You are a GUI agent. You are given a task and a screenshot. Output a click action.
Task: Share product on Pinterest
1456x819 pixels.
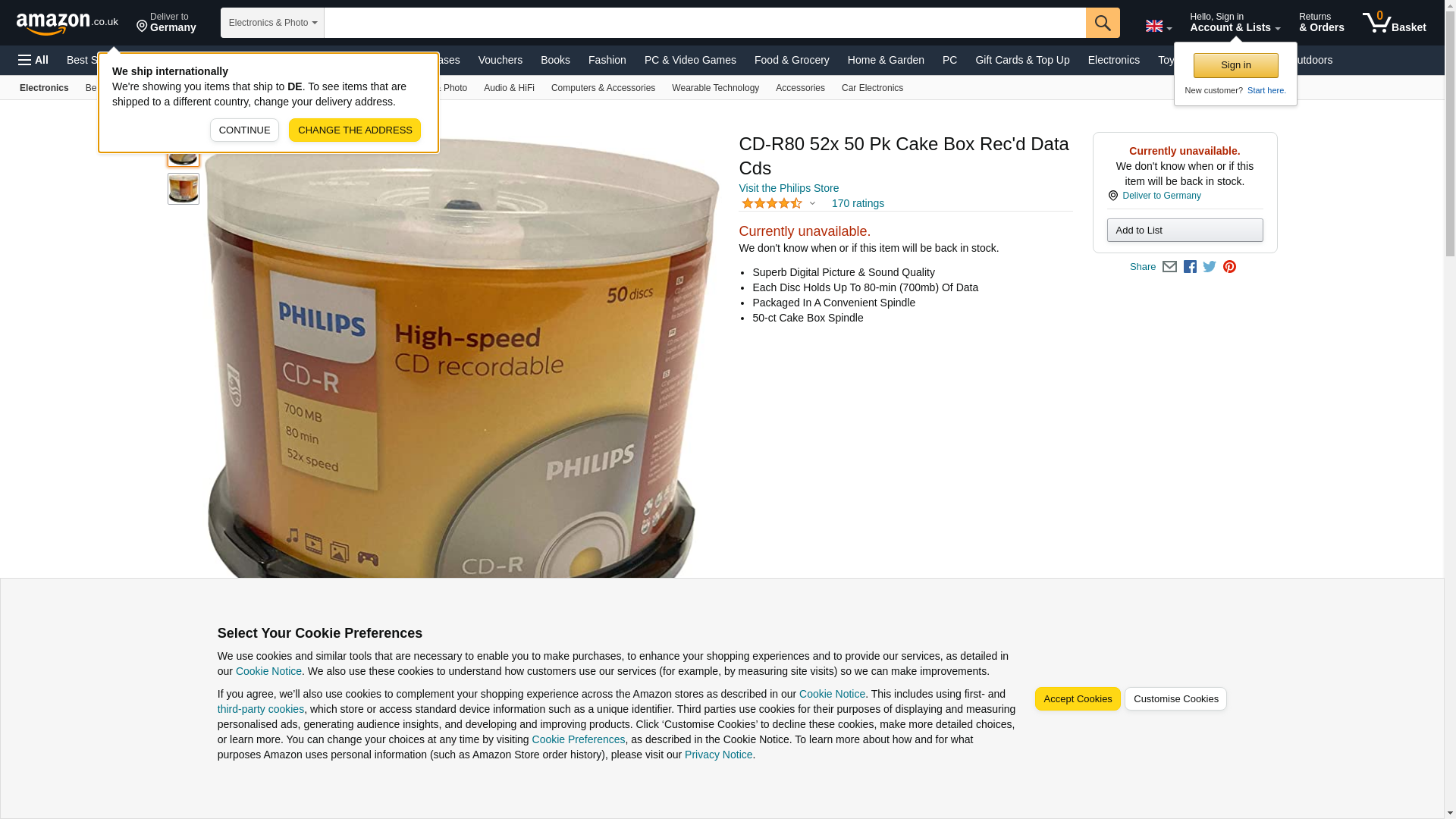tap(1229, 267)
